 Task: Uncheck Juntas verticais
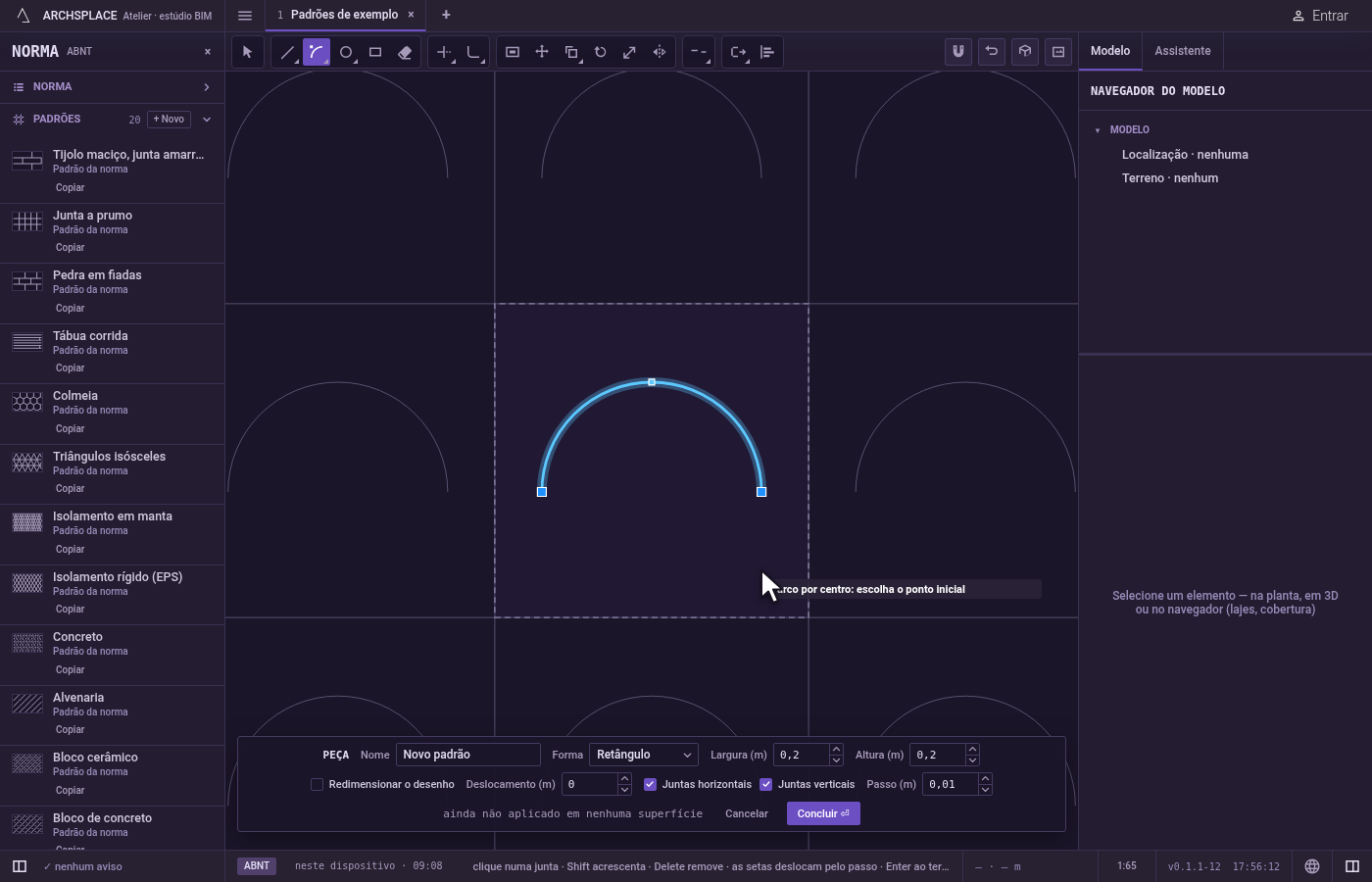click(x=765, y=784)
